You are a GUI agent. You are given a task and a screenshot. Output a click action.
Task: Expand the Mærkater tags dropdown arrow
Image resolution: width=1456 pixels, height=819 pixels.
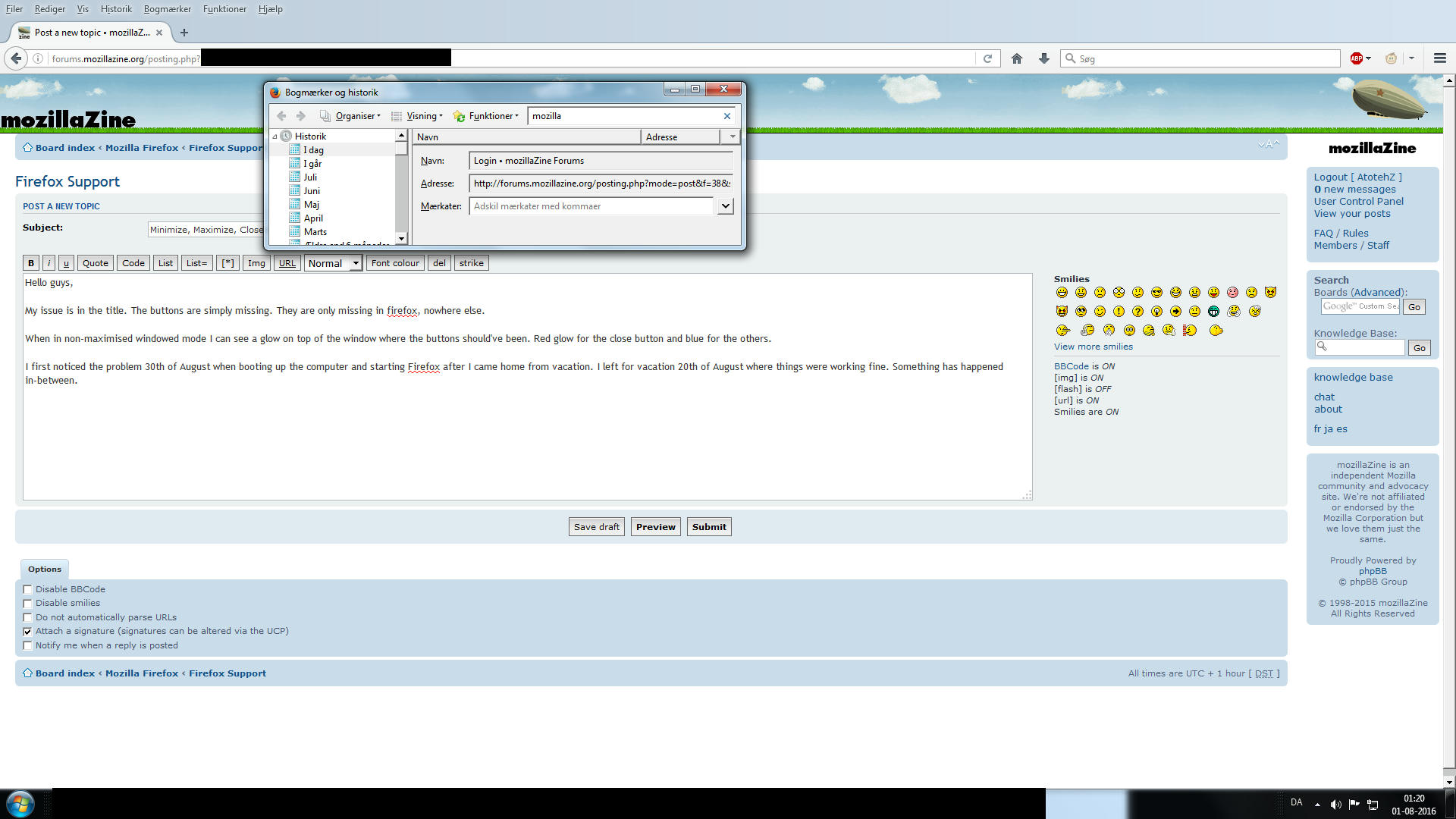coord(725,206)
